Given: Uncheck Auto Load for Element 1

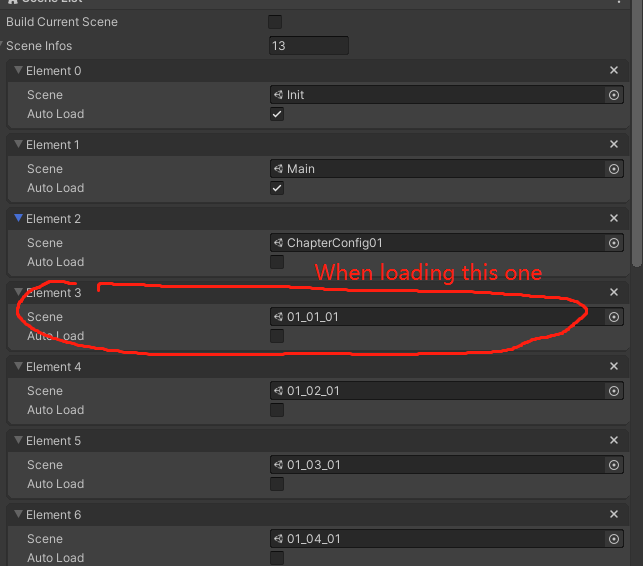Looking at the screenshot, I should click(x=277, y=188).
